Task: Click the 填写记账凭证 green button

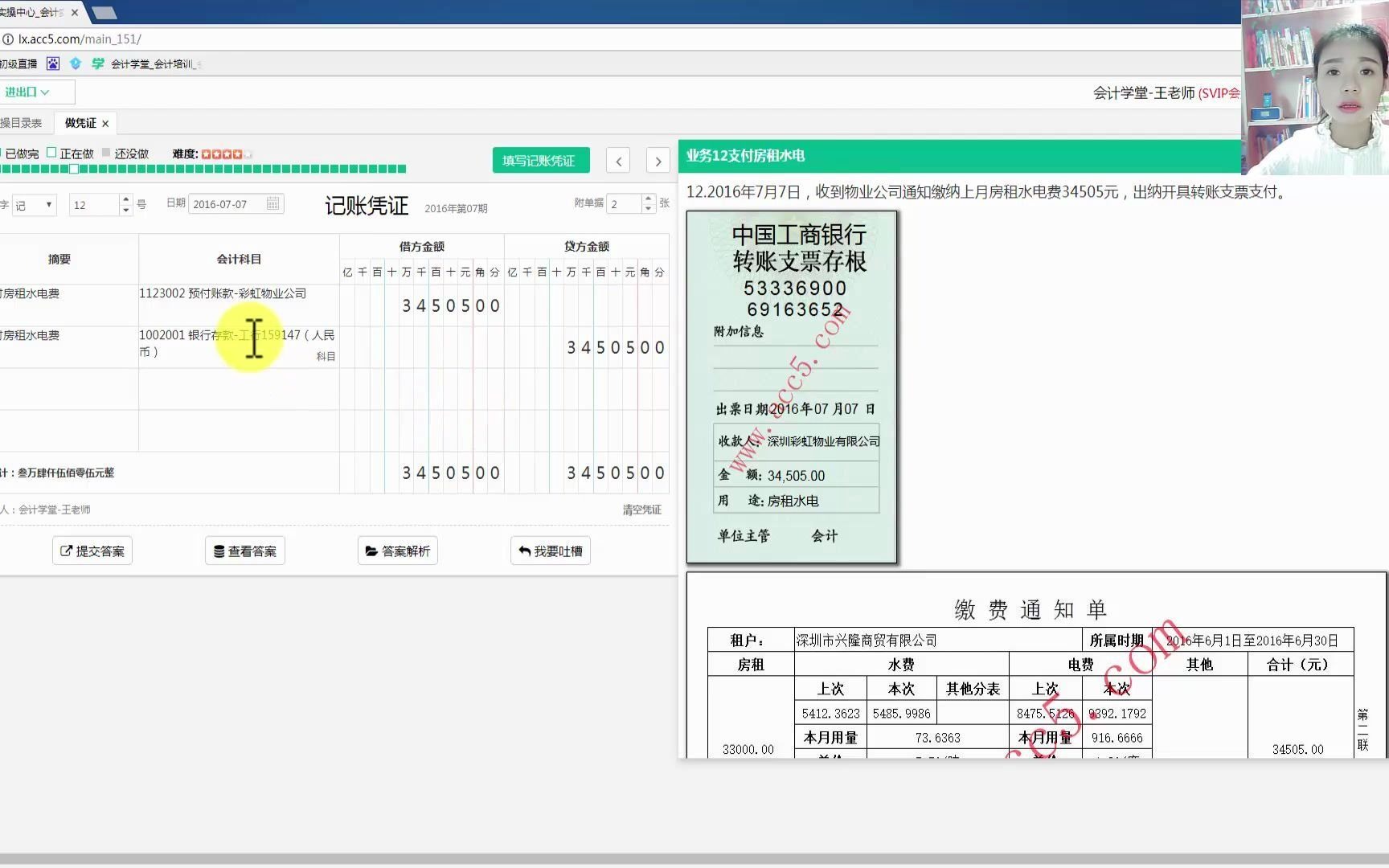Action: pyautogui.click(x=540, y=160)
